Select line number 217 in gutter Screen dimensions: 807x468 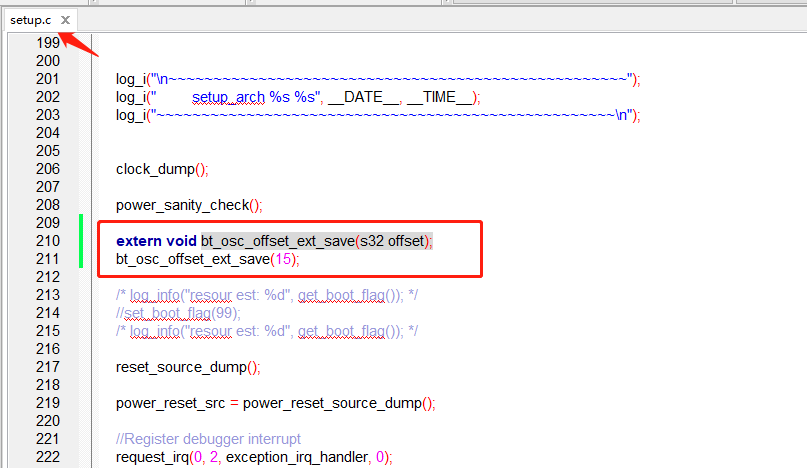click(48, 367)
